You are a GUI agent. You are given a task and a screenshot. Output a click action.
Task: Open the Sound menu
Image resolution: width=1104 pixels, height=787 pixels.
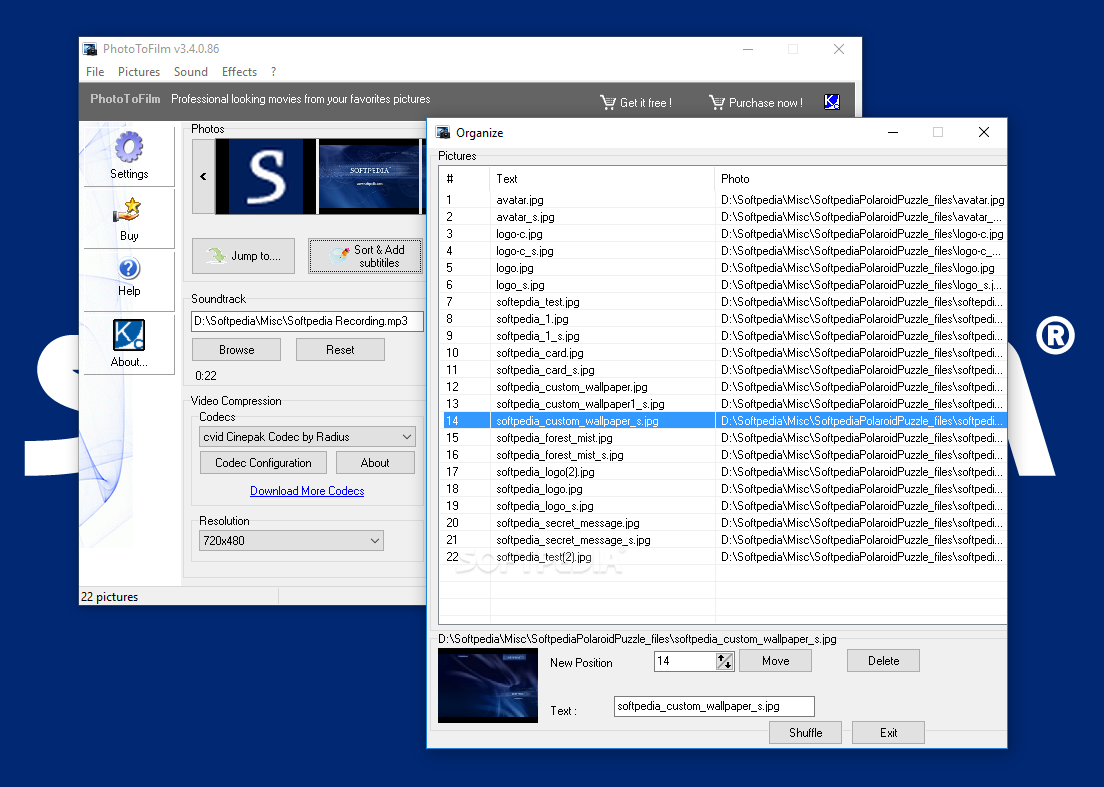point(191,72)
